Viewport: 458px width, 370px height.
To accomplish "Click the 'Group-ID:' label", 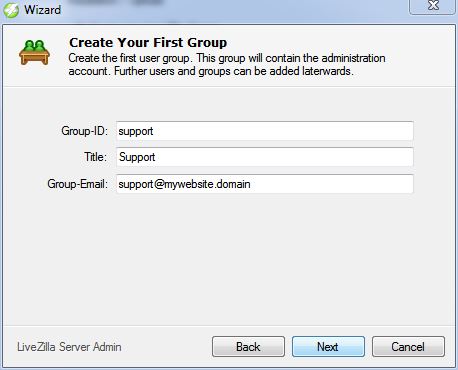I will tap(85, 131).
